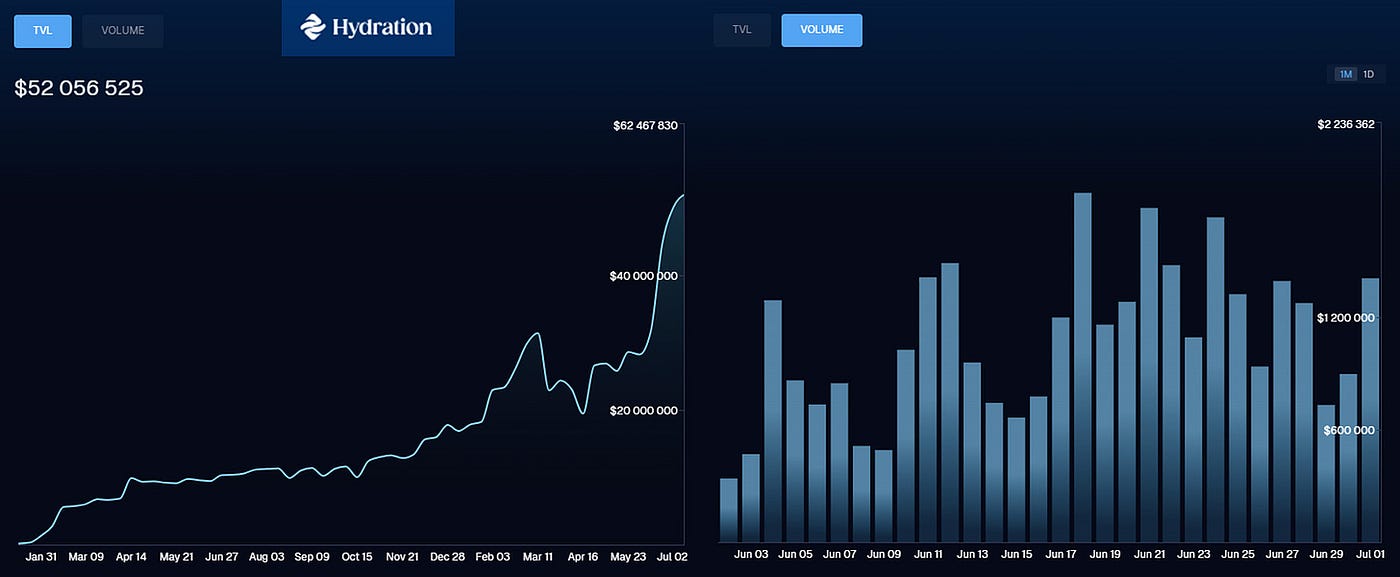The height and width of the screenshot is (577, 1400).
Task: Click the Hydration logo icon
Action: 313,28
